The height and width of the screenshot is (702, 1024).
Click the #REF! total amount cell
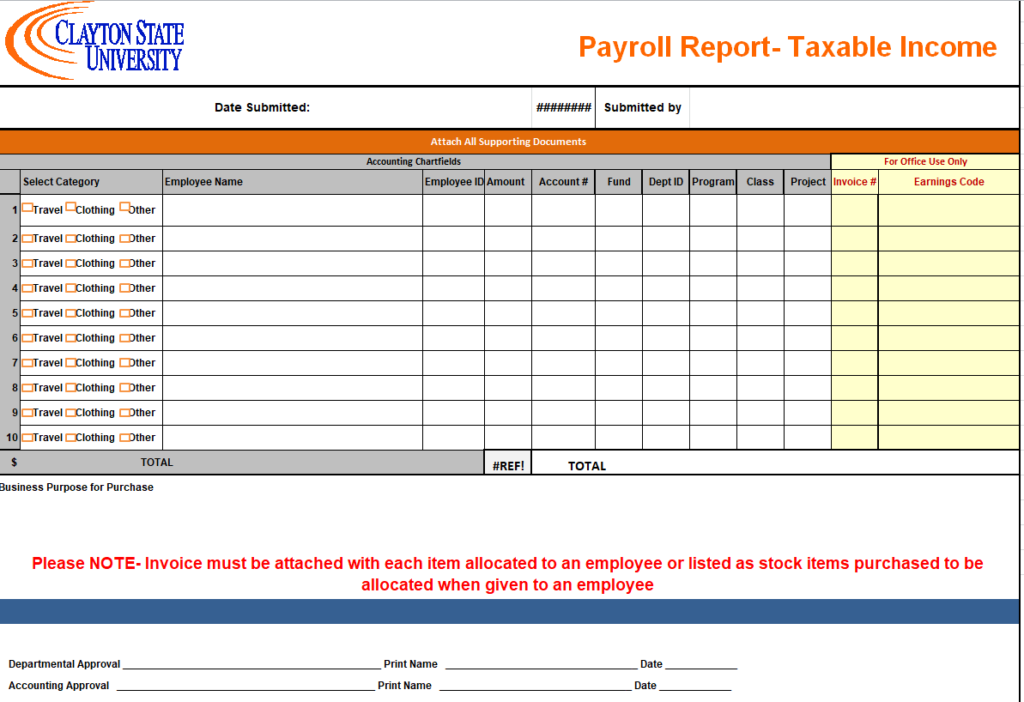(x=507, y=465)
